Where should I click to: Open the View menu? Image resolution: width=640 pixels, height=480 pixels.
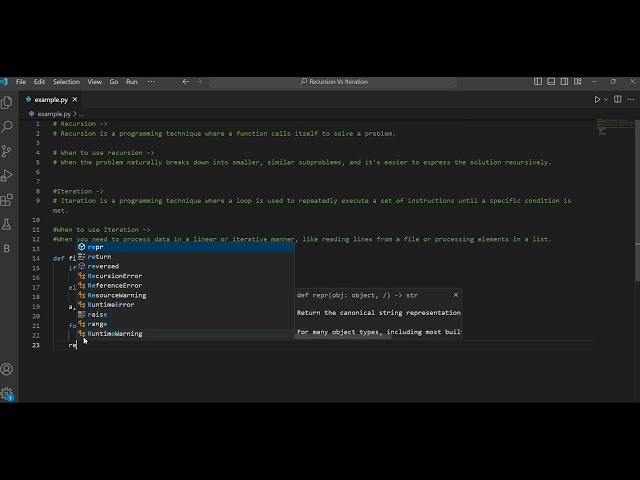pyautogui.click(x=95, y=82)
